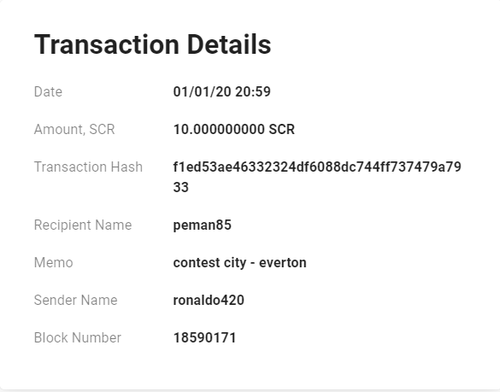Image resolution: width=500 pixels, height=392 pixels.
Task: Click the first line of transaction hash
Action: click(x=317, y=167)
